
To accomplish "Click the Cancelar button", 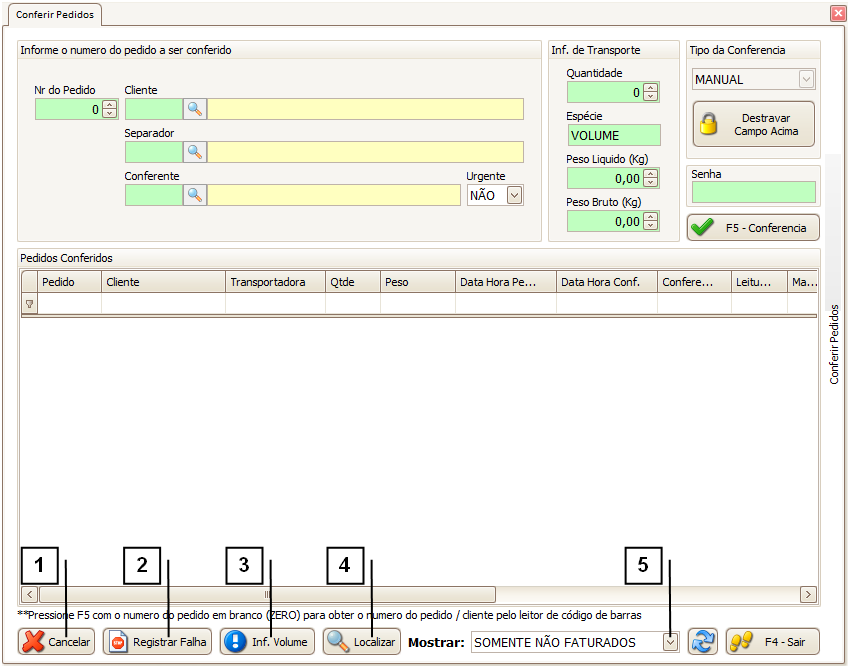I will coord(57,642).
